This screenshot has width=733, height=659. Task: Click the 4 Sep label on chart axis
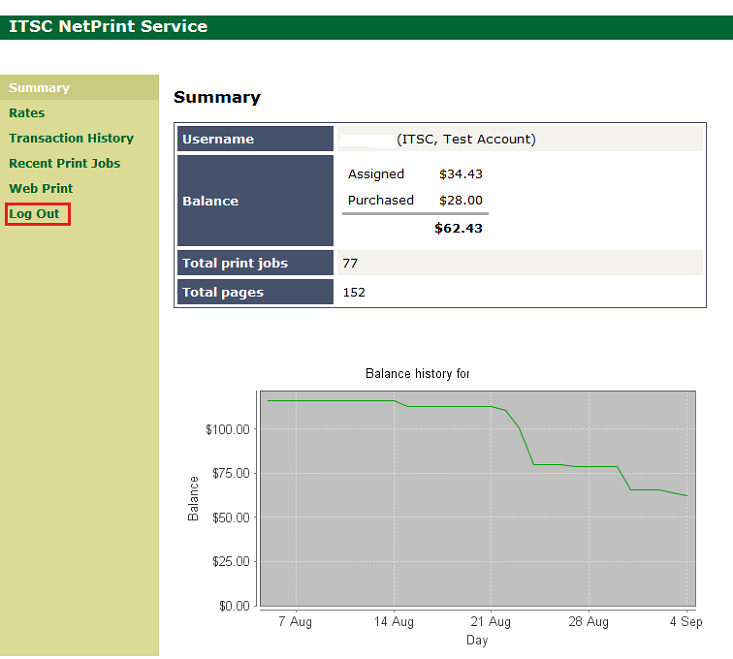pos(686,622)
